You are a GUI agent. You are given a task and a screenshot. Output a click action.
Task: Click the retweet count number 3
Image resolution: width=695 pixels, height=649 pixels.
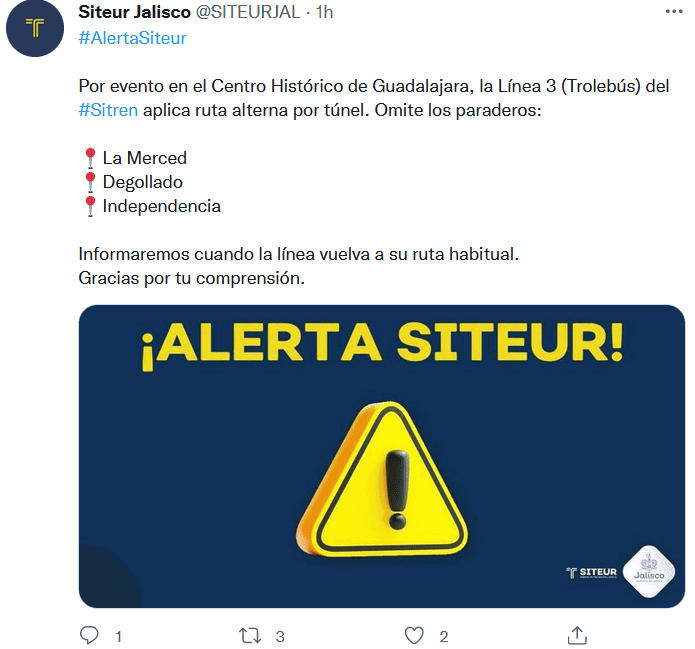(x=280, y=637)
